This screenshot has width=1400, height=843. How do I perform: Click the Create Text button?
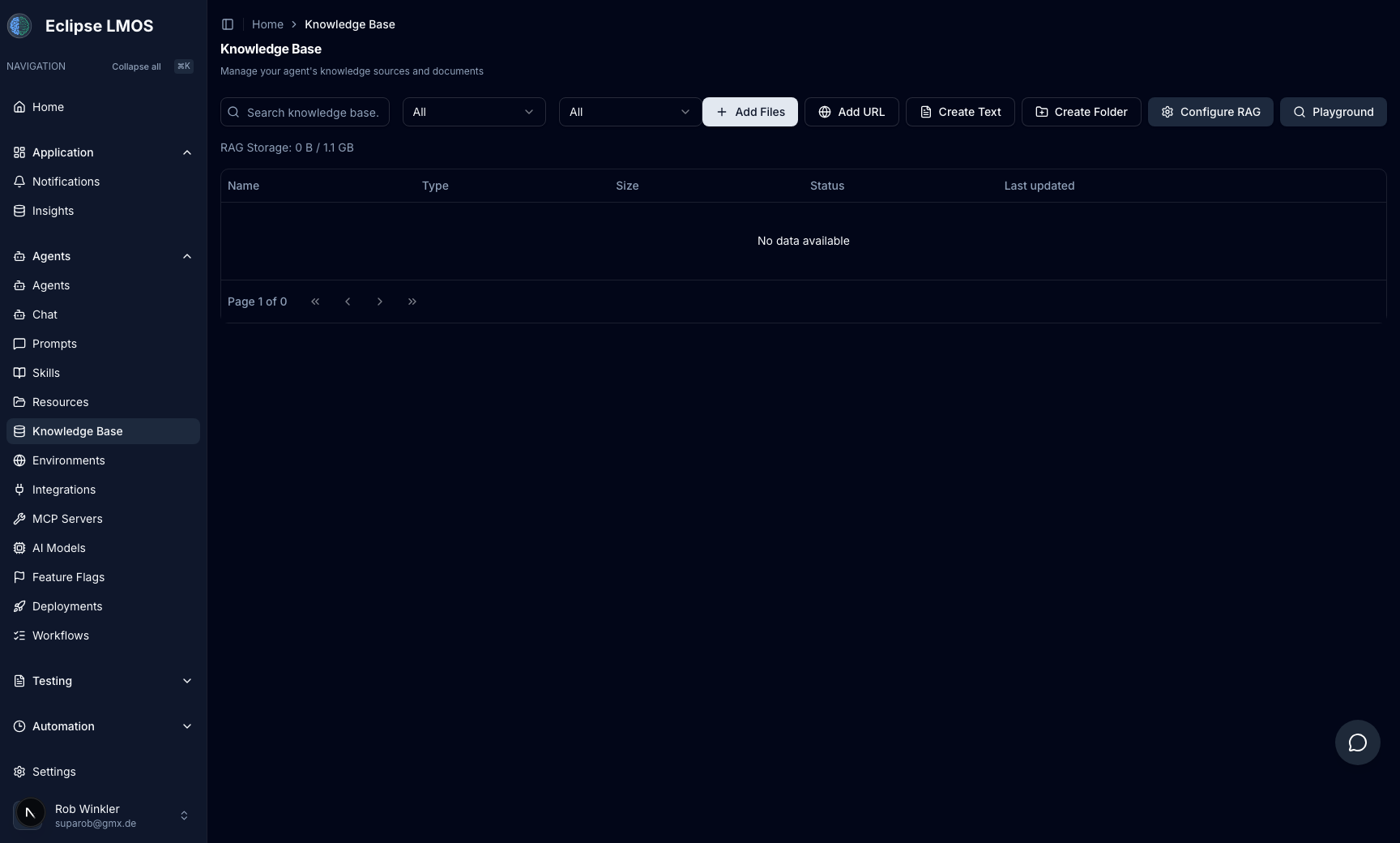tap(960, 112)
